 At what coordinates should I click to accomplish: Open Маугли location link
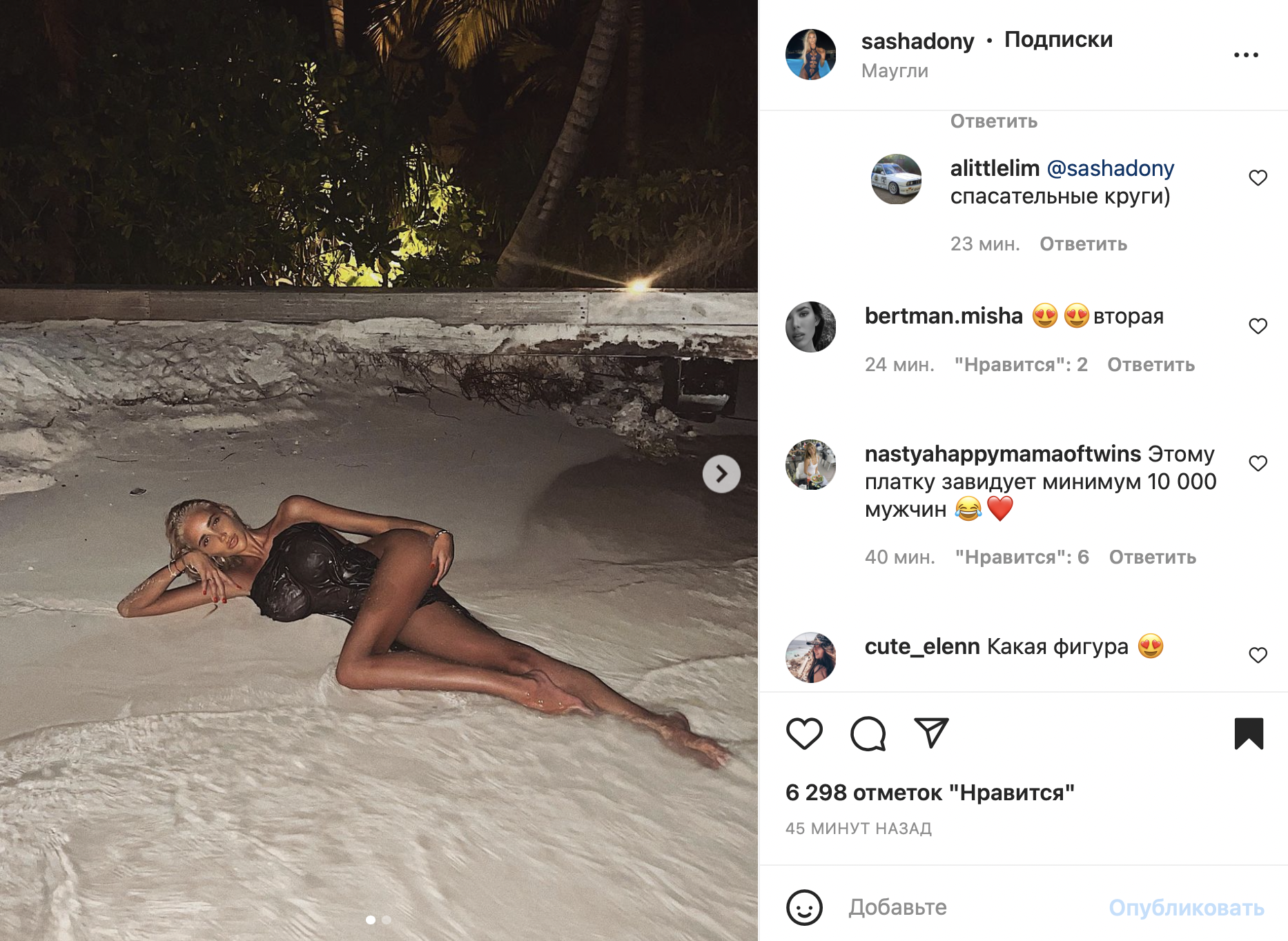[x=895, y=71]
